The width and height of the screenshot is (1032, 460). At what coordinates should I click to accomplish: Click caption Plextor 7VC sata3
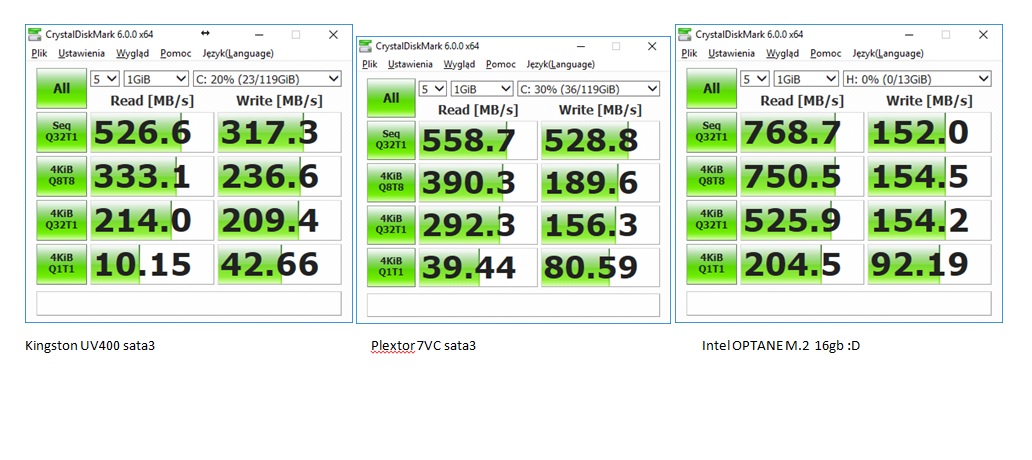click(423, 345)
